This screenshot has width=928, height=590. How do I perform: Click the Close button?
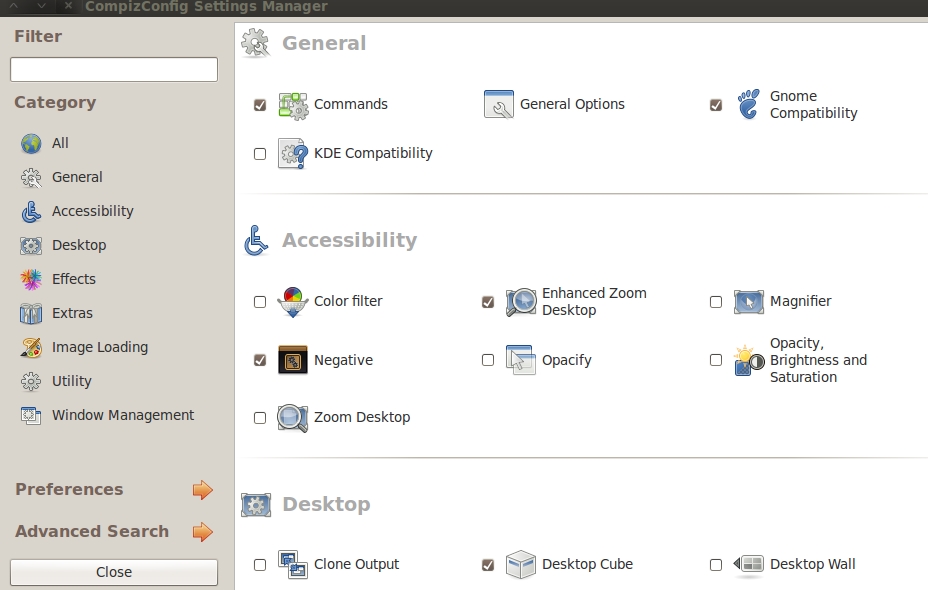pos(114,572)
